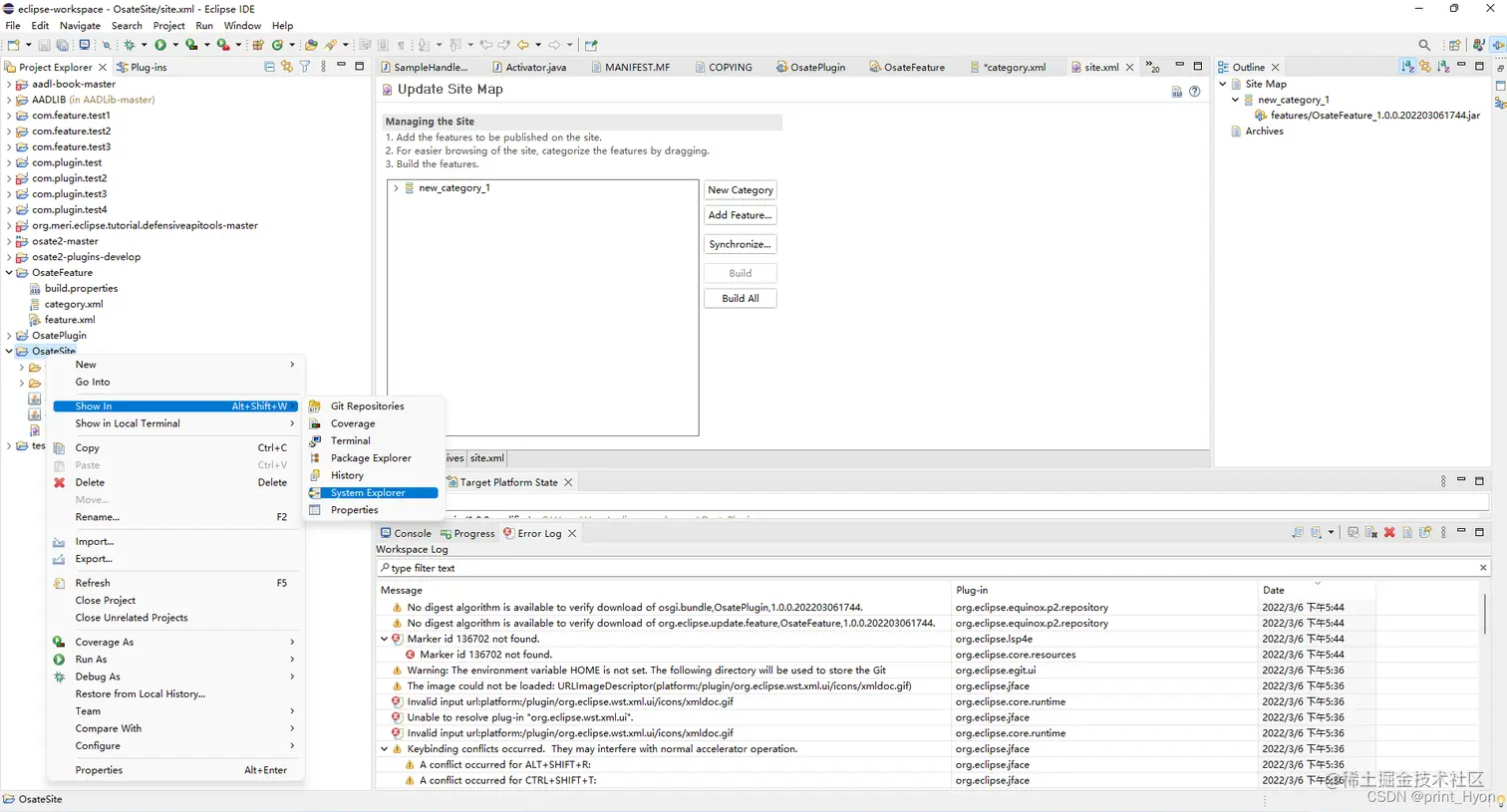Open the Debug button dropdown arrow
The width and height of the screenshot is (1507, 812).
[x=144, y=45]
